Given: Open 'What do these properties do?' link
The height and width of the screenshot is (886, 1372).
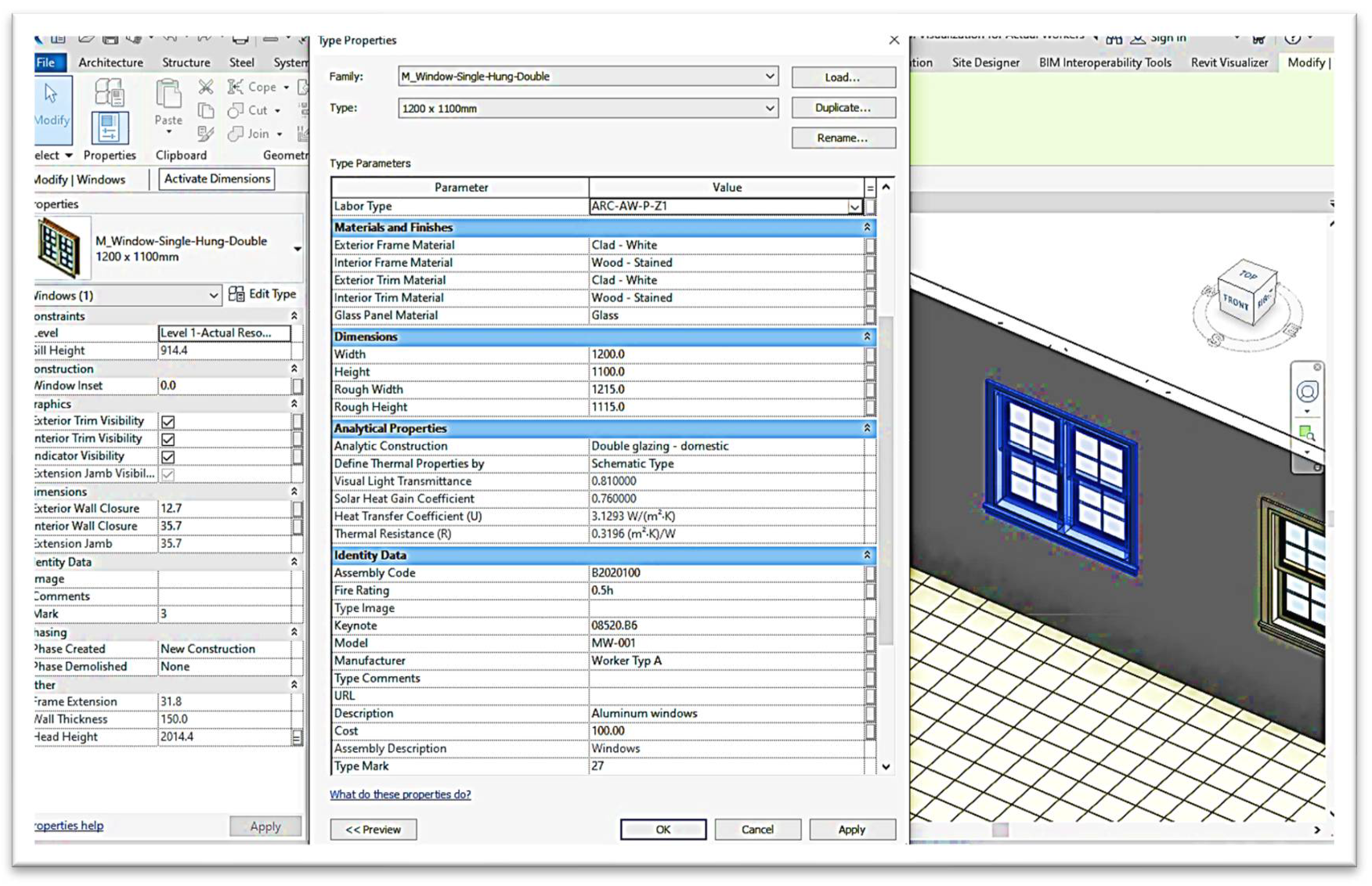Looking at the screenshot, I should (x=400, y=794).
